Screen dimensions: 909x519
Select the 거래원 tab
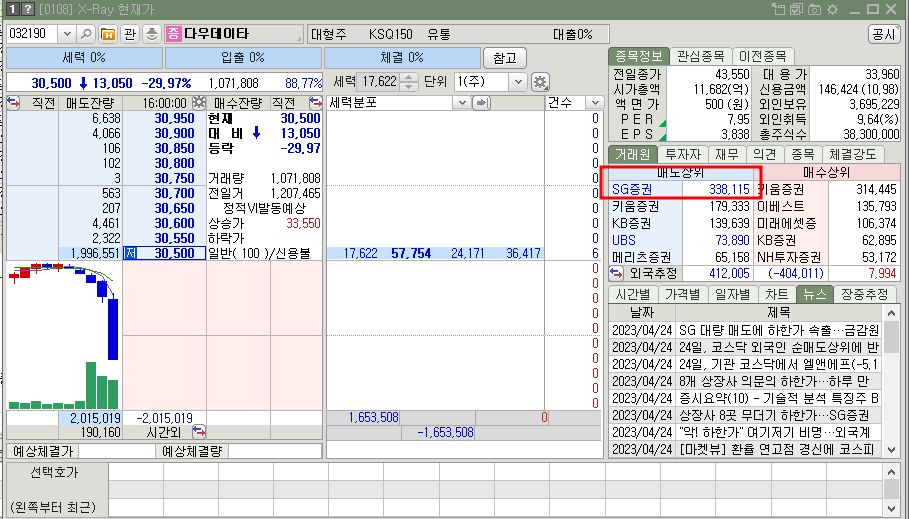632,154
